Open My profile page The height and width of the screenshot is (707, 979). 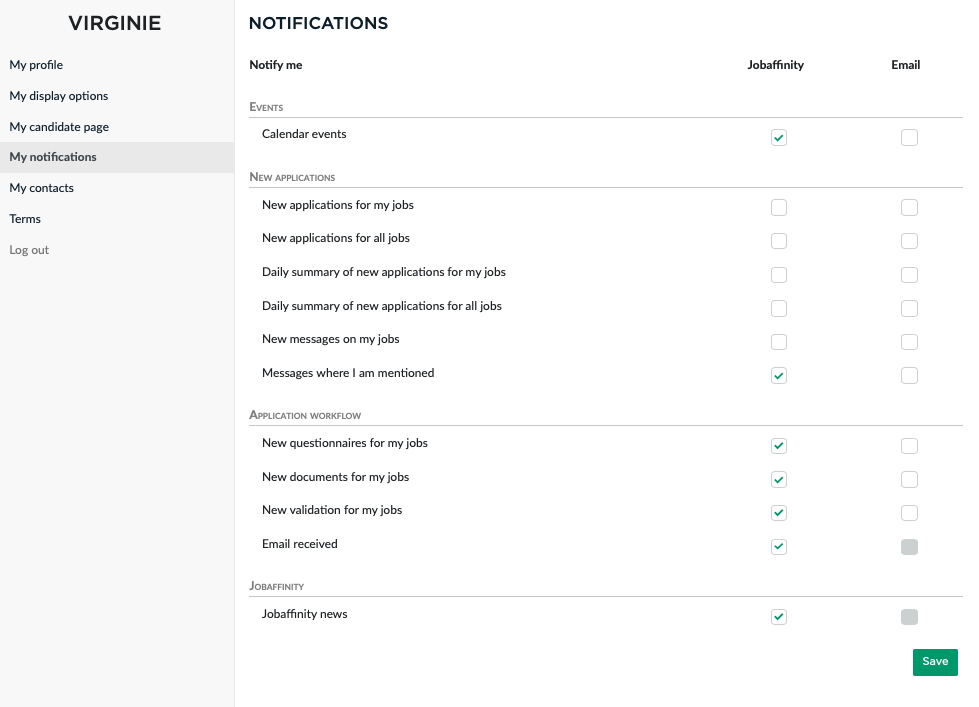coord(36,65)
